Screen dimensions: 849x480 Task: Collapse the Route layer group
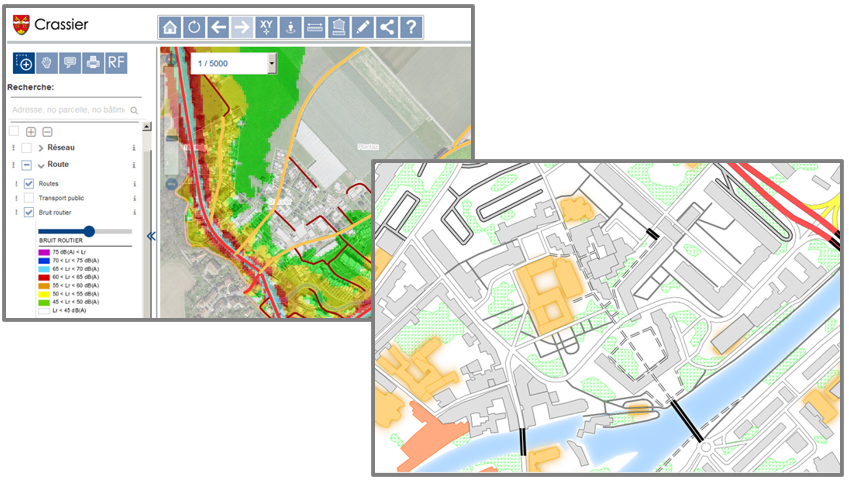click(42, 165)
